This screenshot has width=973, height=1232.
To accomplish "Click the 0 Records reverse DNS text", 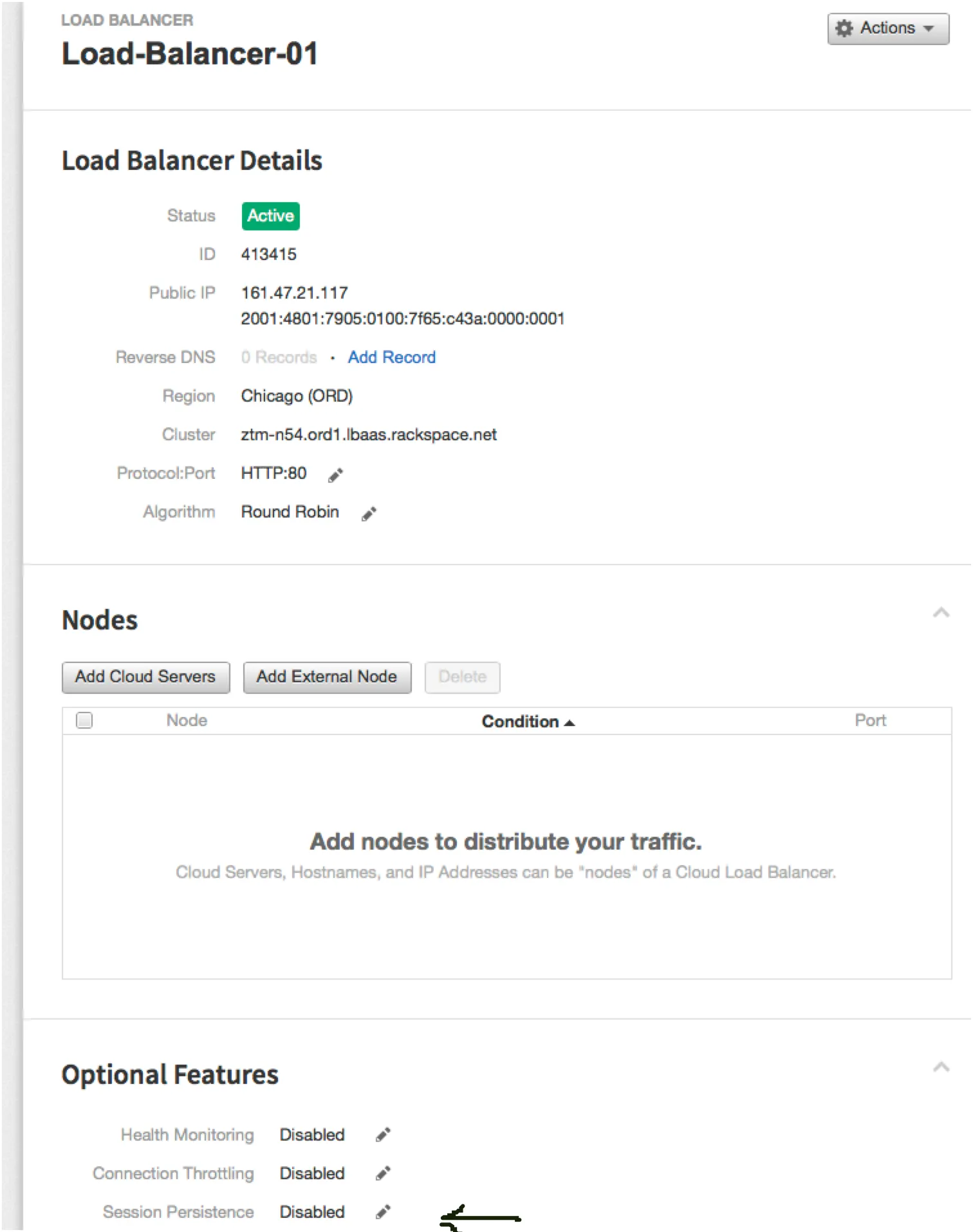I will tap(279, 357).
